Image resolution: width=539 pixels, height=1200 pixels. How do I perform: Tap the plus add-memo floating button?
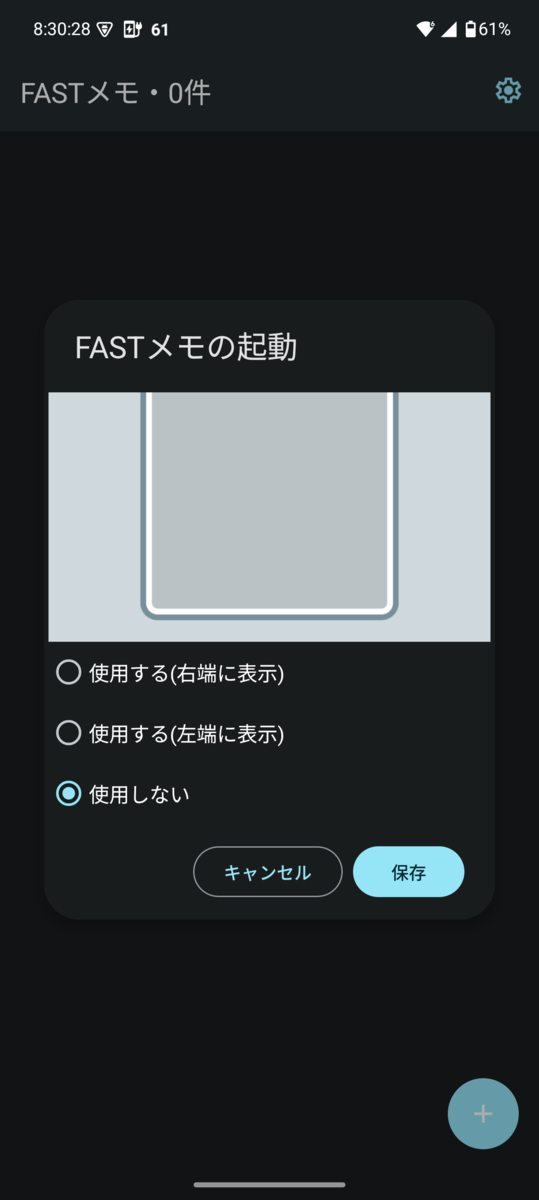click(x=483, y=1113)
